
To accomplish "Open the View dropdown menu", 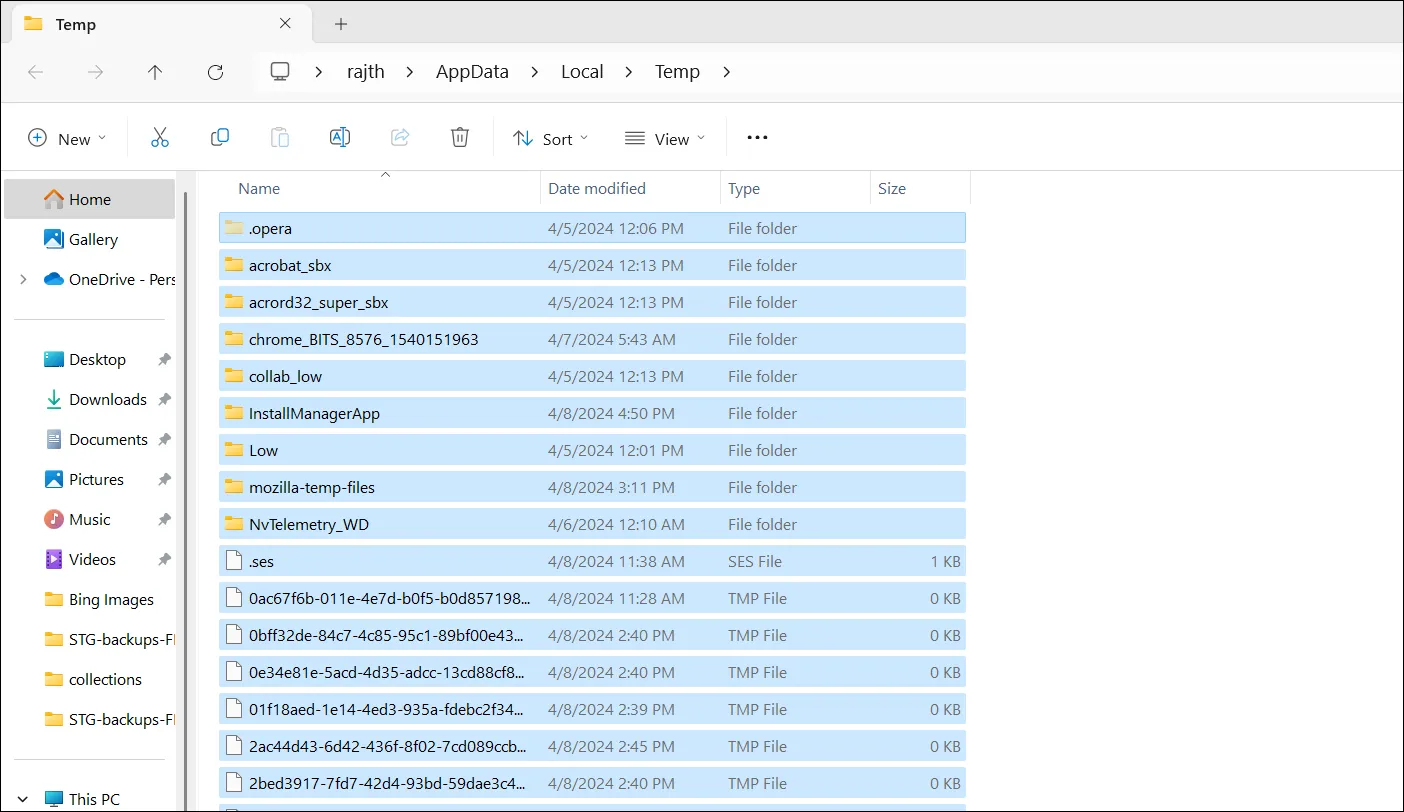I will [x=664, y=139].
